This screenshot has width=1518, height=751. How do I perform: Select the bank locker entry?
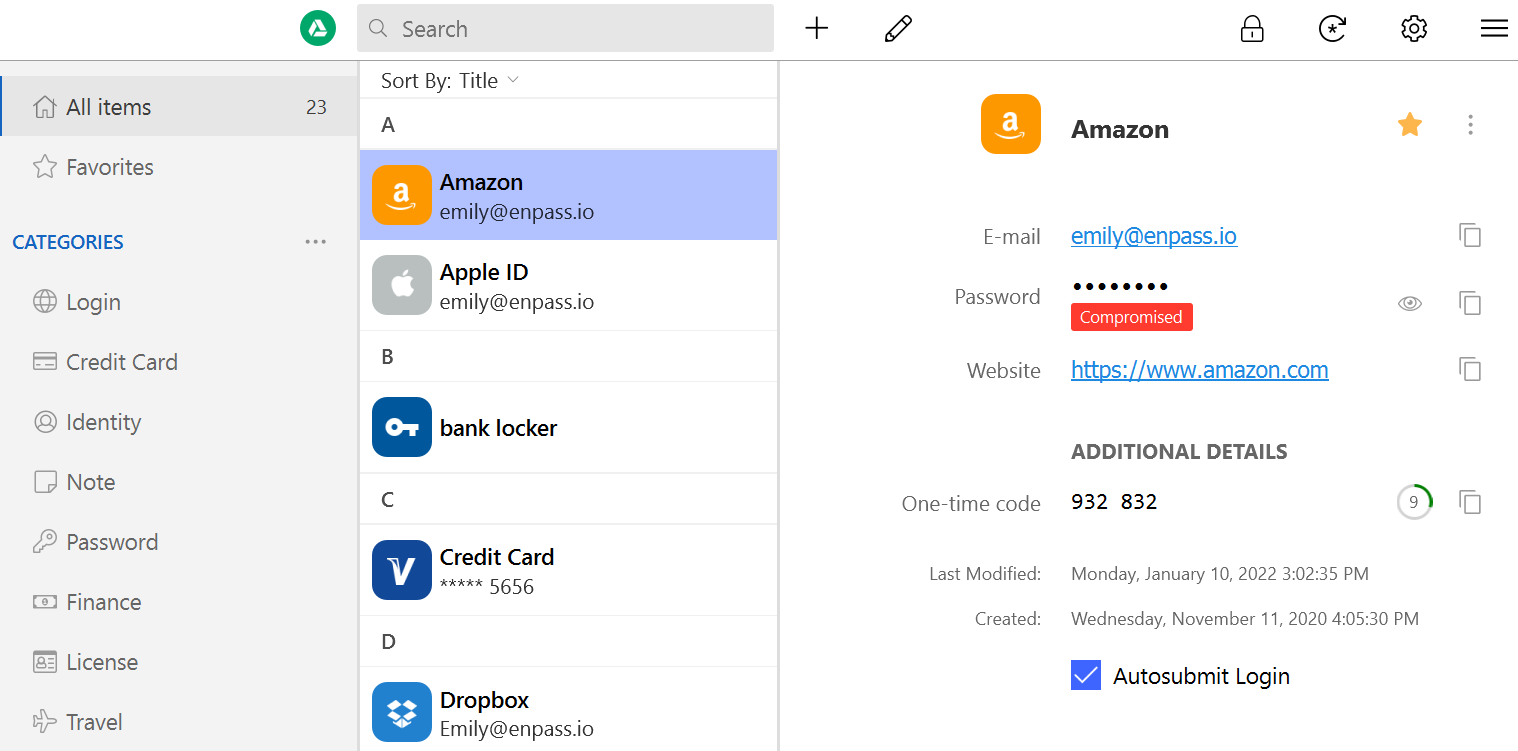(x=568, y=428)
